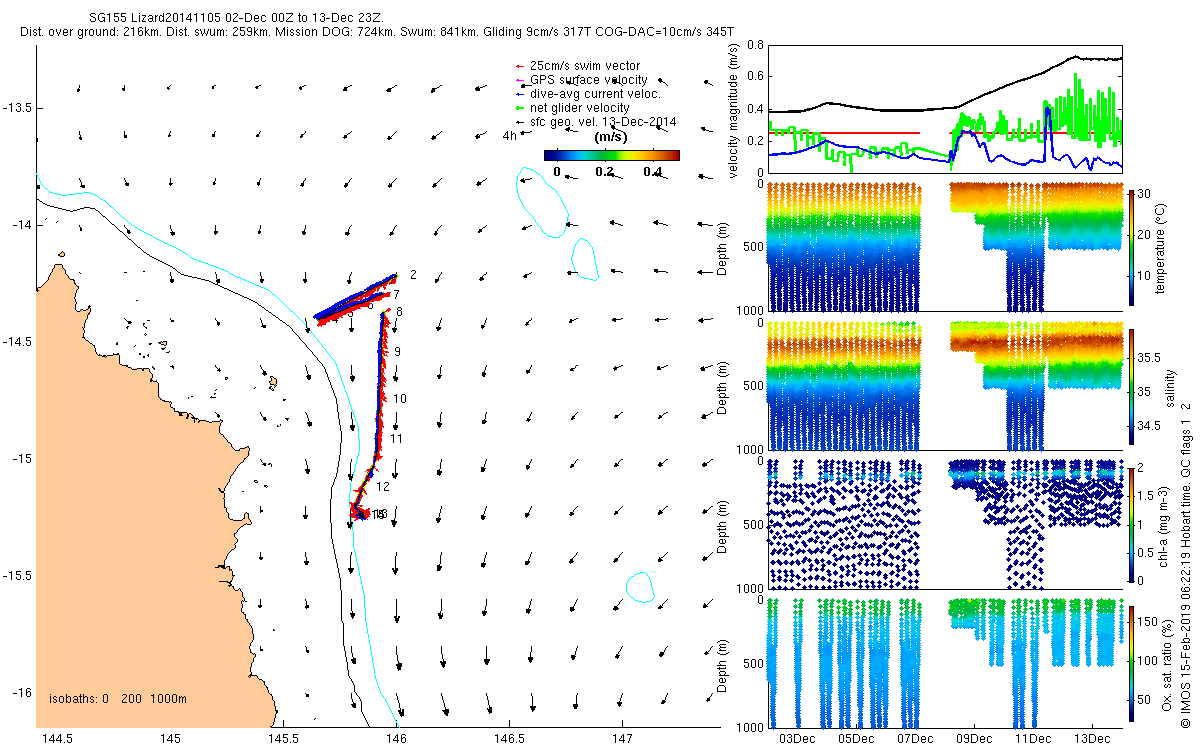Click the '0.6' tick on velocity magnitude axis
1200x750 pixels.
[x=755, y=76]
